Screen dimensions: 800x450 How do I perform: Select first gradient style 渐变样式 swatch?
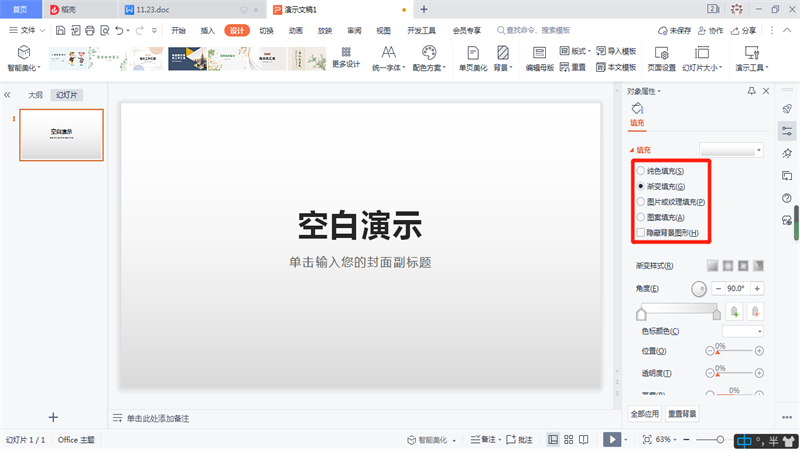click(712, 265)
